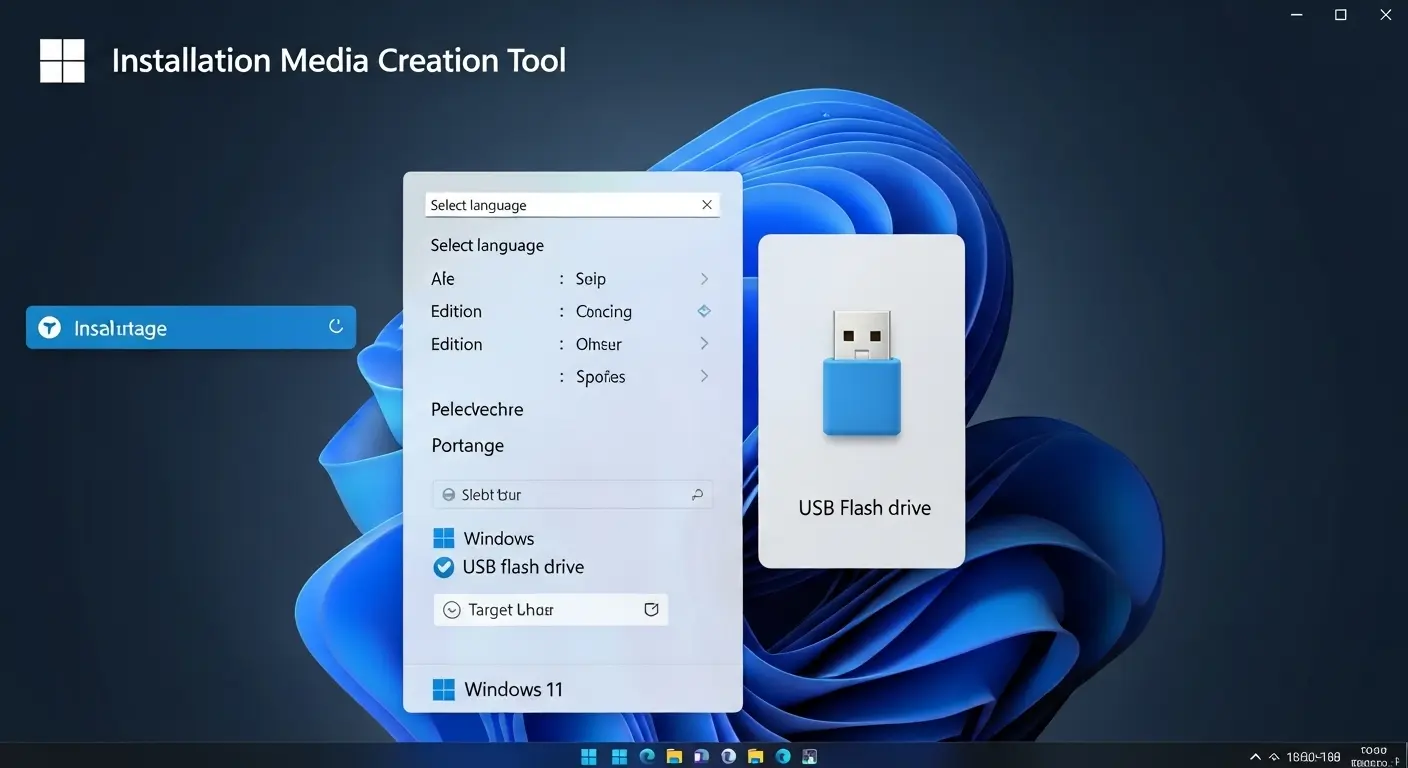Click the network icon in the system tray

tap(1274, 757)
